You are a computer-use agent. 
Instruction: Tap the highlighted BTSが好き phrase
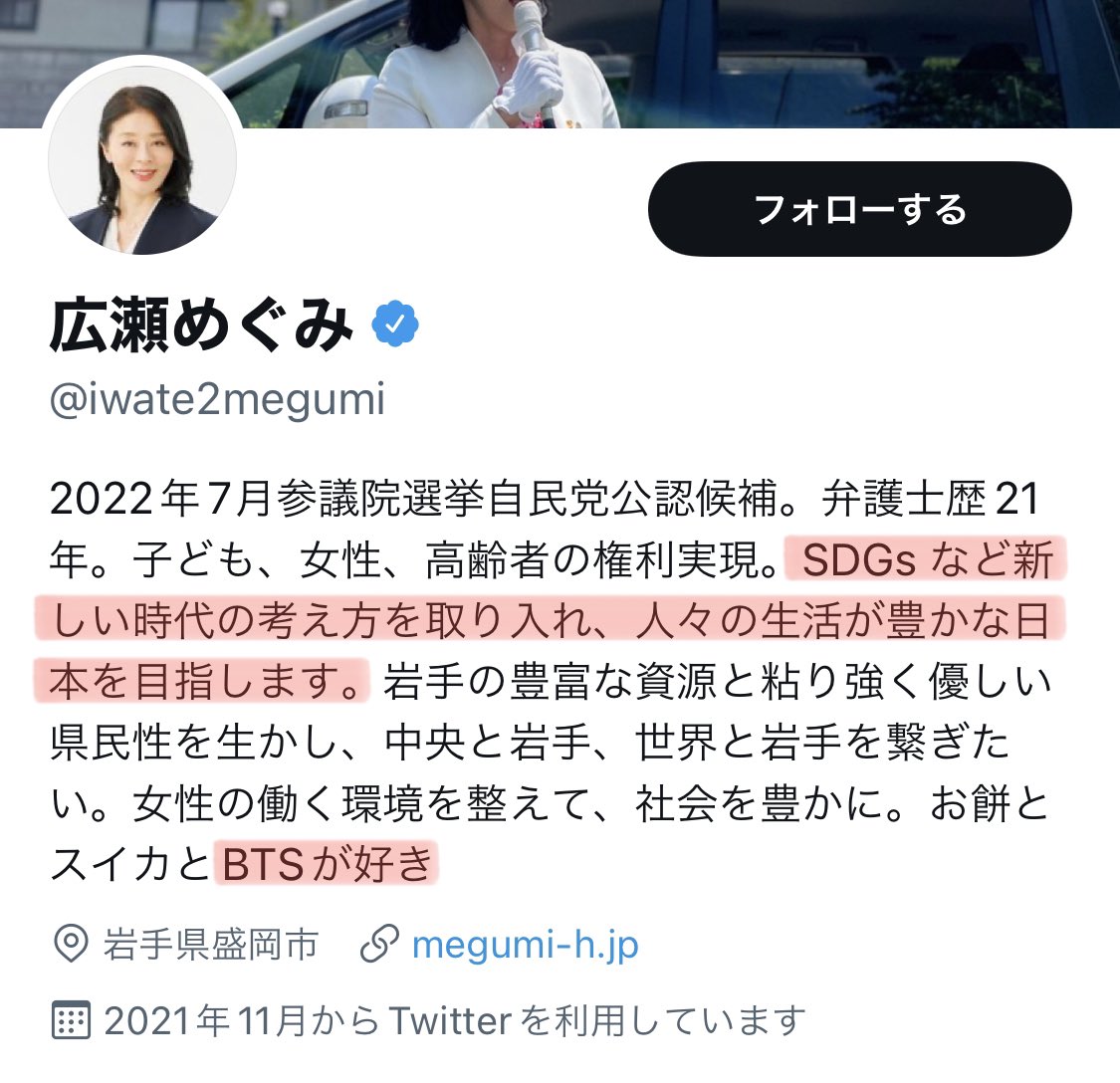[x=327, y=864]
